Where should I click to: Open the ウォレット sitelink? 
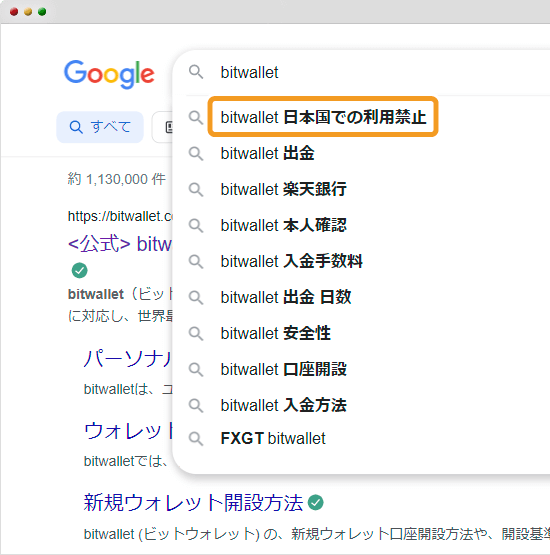[128, 430]
